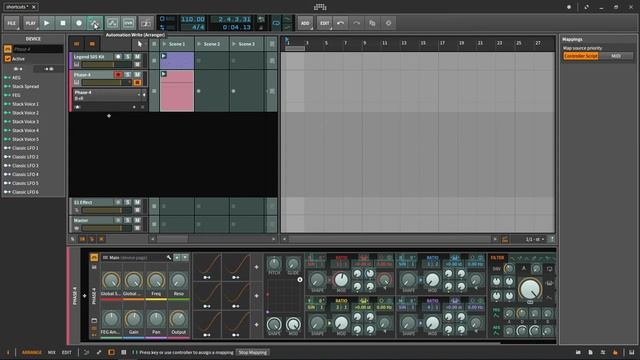Switch to MIX view

(x=52, y=352)
